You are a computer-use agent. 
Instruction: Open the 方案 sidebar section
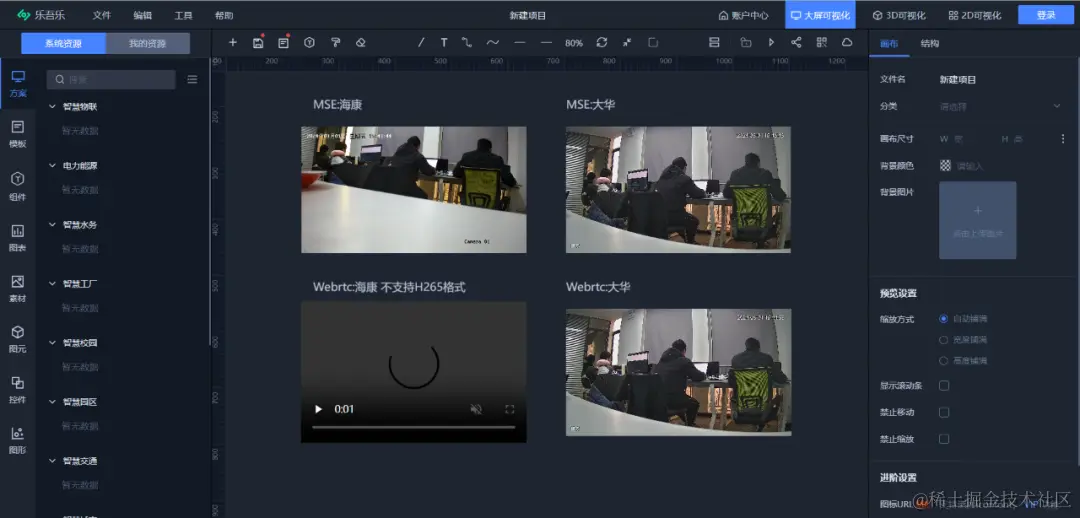point(18,83)
